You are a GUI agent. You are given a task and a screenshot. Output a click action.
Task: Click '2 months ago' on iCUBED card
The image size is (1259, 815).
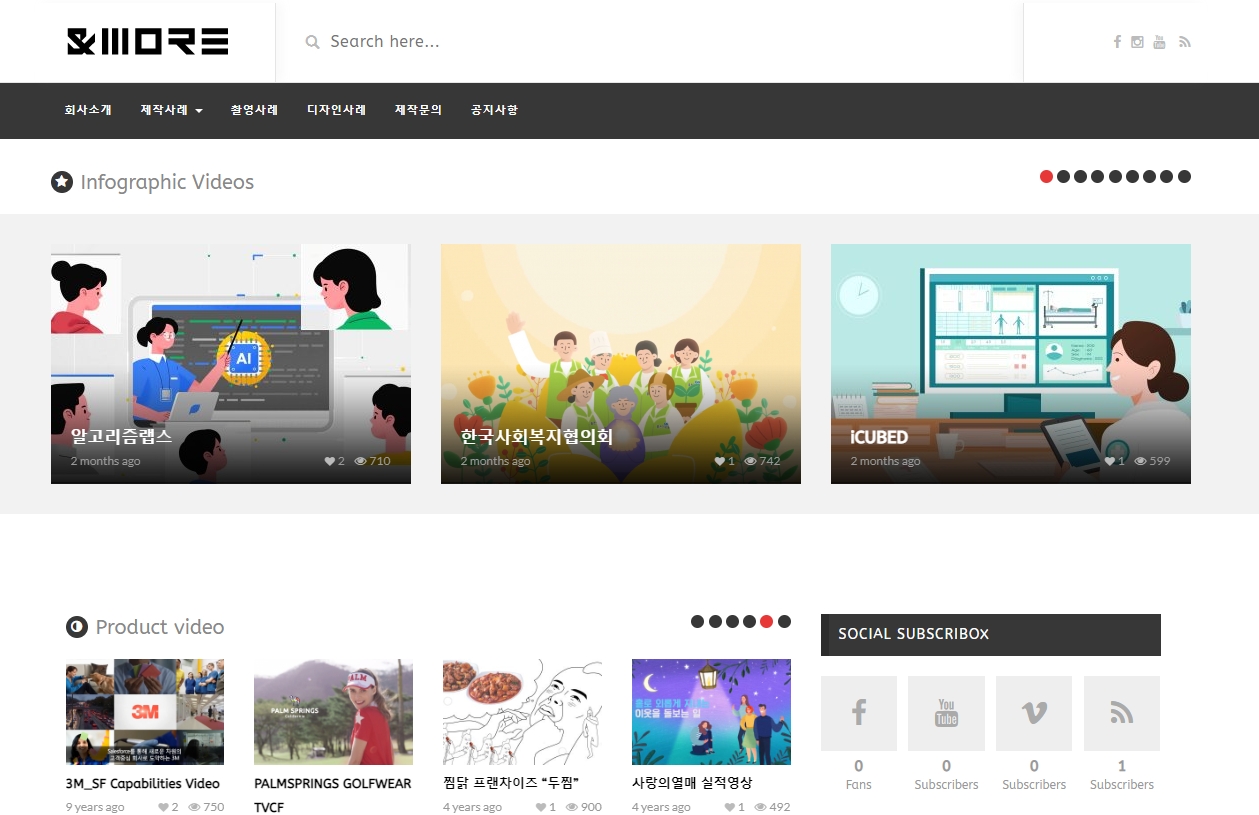885,461
